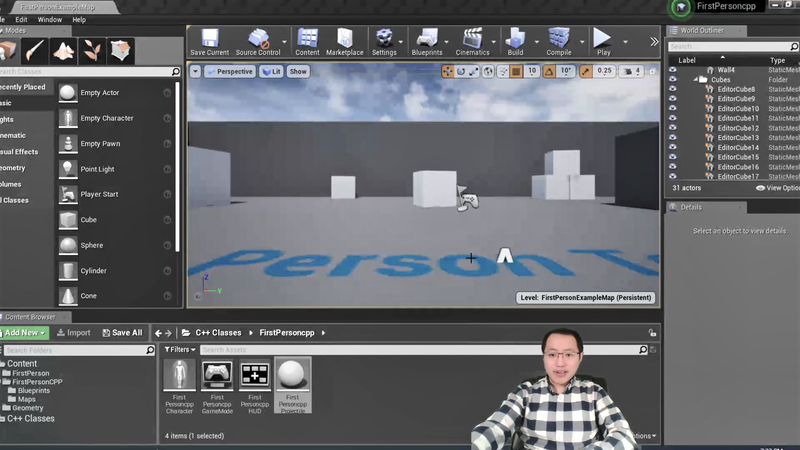This screenshot has height=450, width=800.
Task: Select the Geometry Editing mode cube icon
Action: (120, 51)
